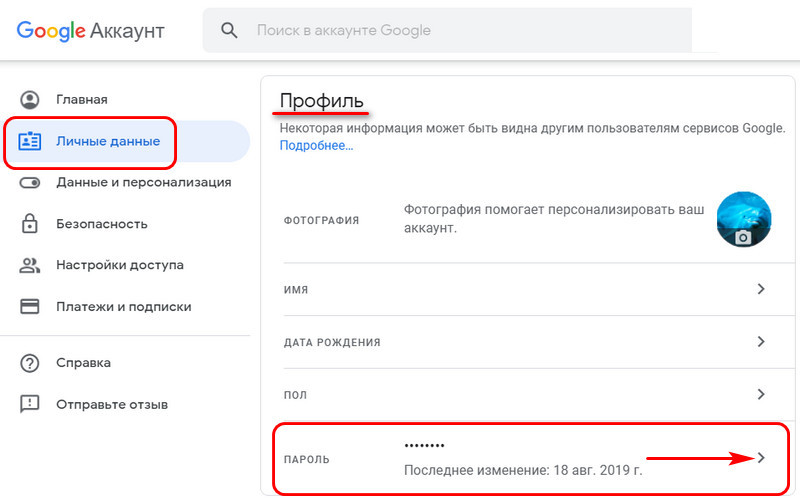Click the Безопасность padlock icon
The height and width of the screenshot is (500, 800).
30,224
